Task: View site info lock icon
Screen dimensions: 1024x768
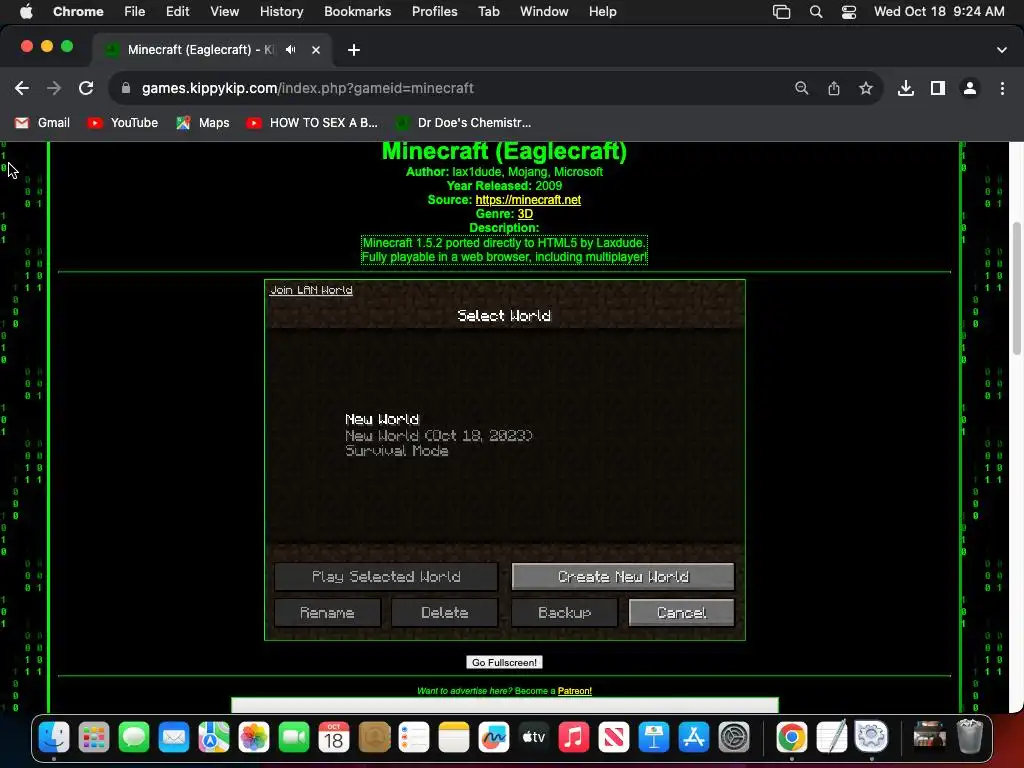Action: 126,88
